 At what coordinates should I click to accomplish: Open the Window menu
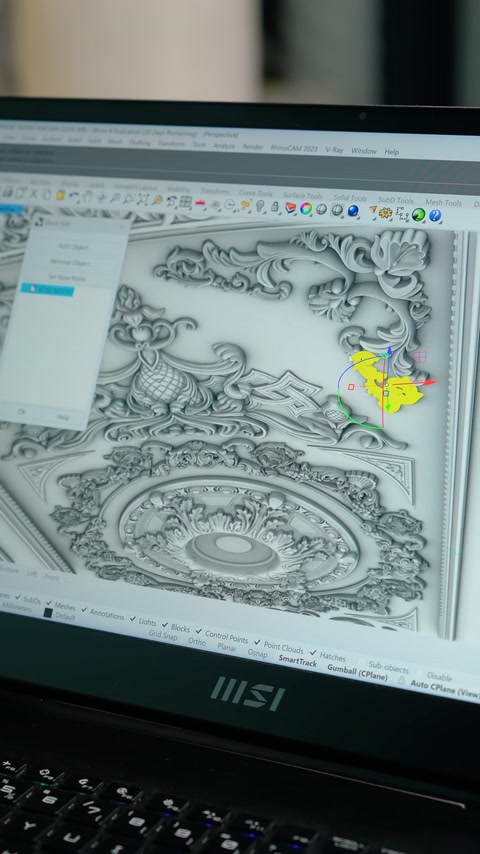click(363, 151)
